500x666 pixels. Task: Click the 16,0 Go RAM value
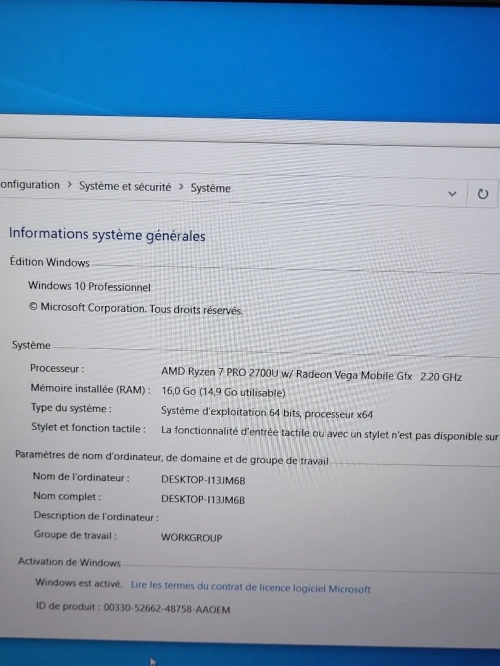[223, 392]
